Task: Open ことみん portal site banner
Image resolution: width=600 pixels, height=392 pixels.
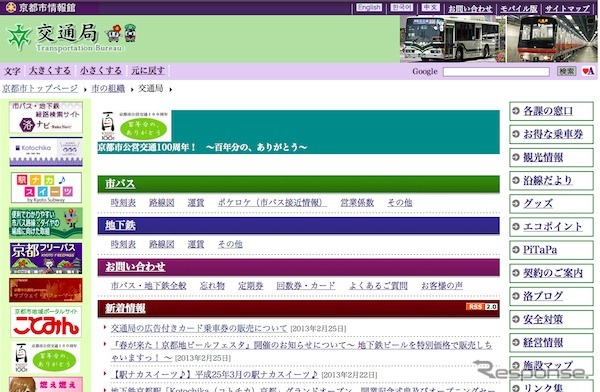Action: [x=46, y=322]
